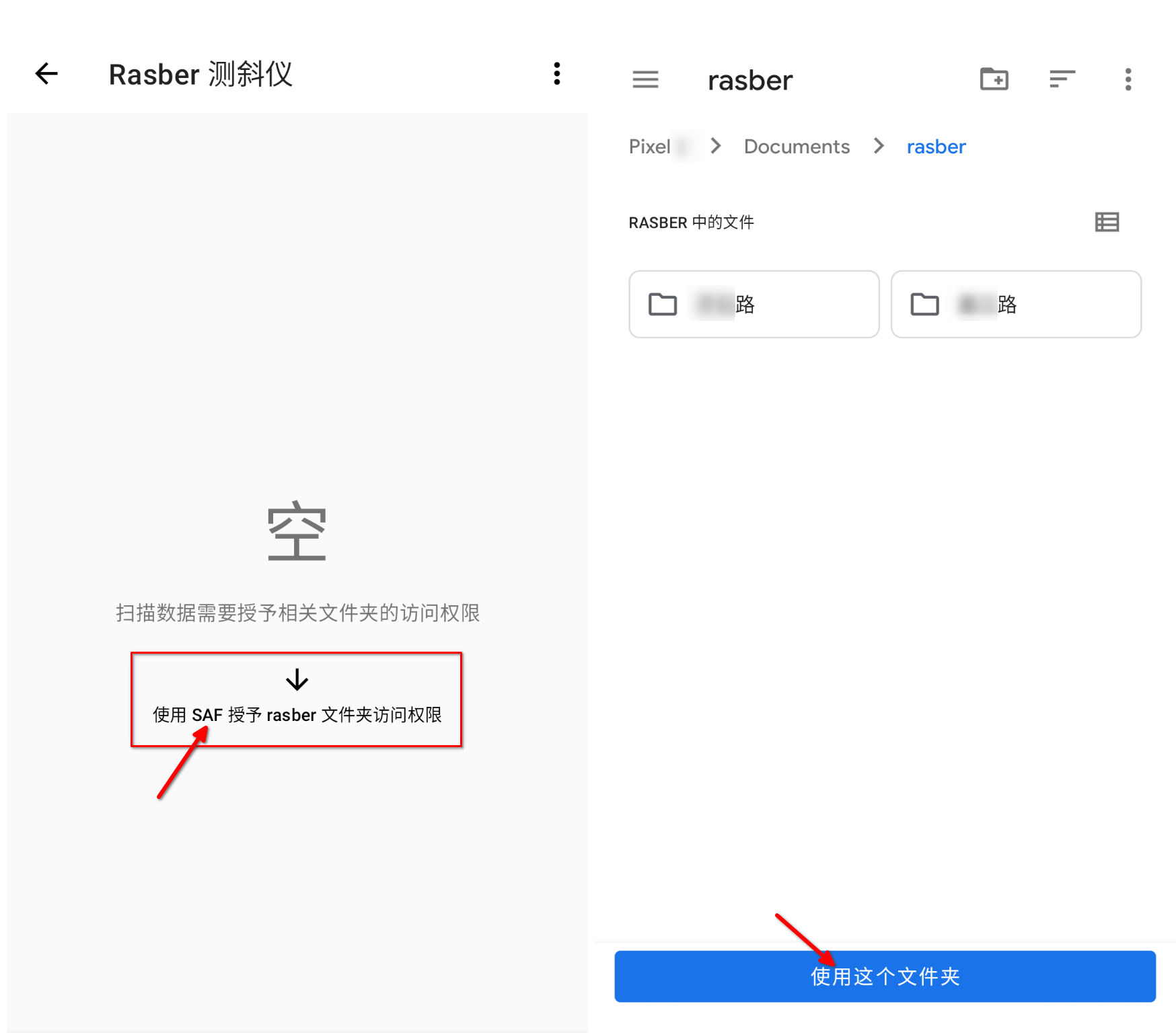Viewport: 1176px width, 1033px height.
Task: Click 使用 SAF 授予 rasber 文件夹访问权限 button
Action: 297,699
